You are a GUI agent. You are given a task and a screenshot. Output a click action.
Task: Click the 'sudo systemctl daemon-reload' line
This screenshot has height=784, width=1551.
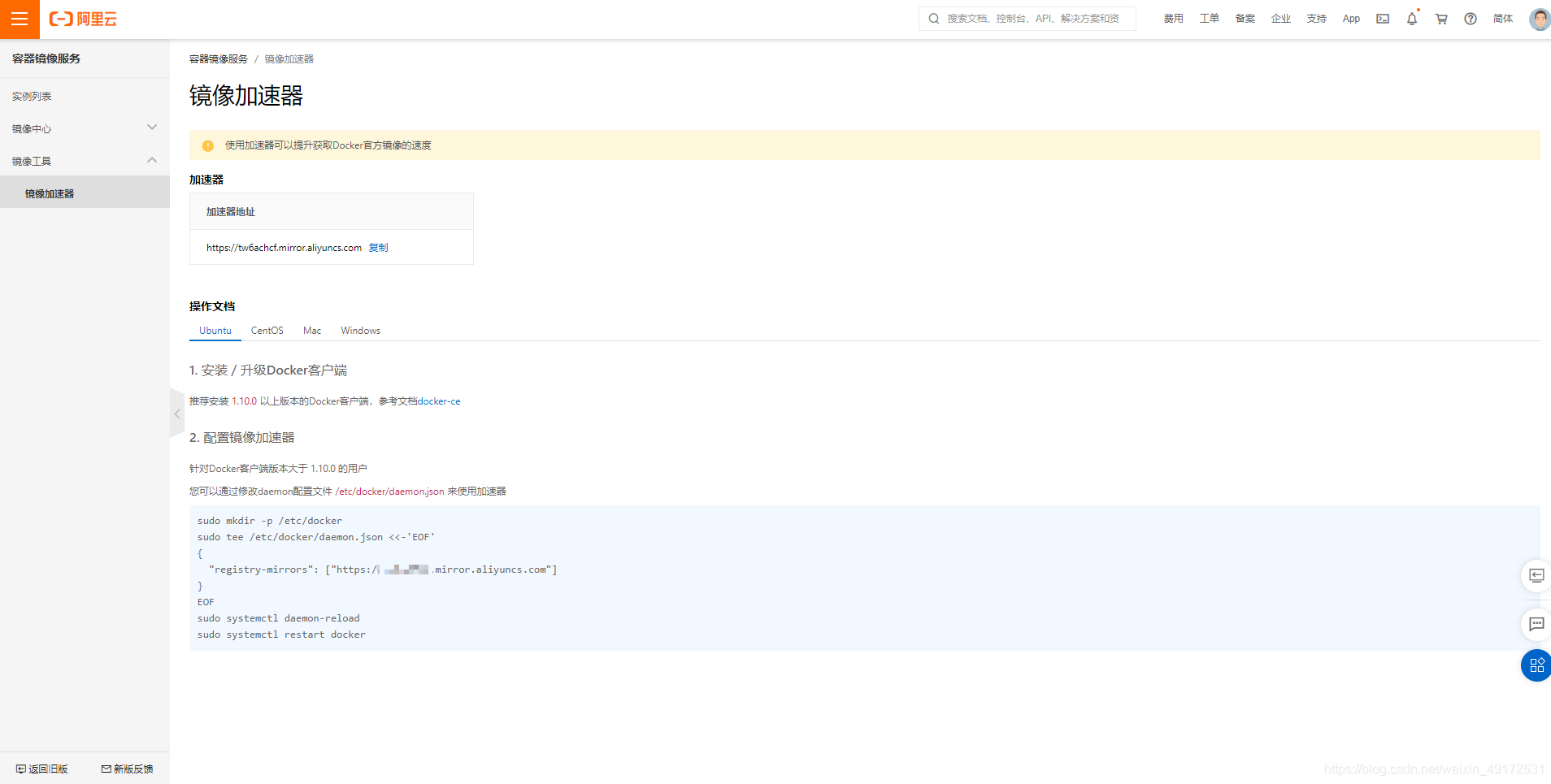(278, 618)
